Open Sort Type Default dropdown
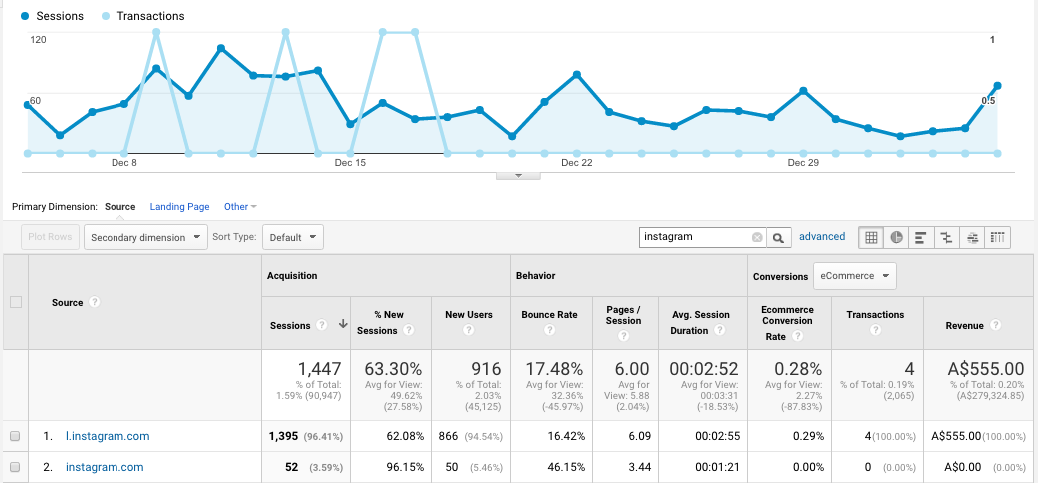 pos(293,238)
